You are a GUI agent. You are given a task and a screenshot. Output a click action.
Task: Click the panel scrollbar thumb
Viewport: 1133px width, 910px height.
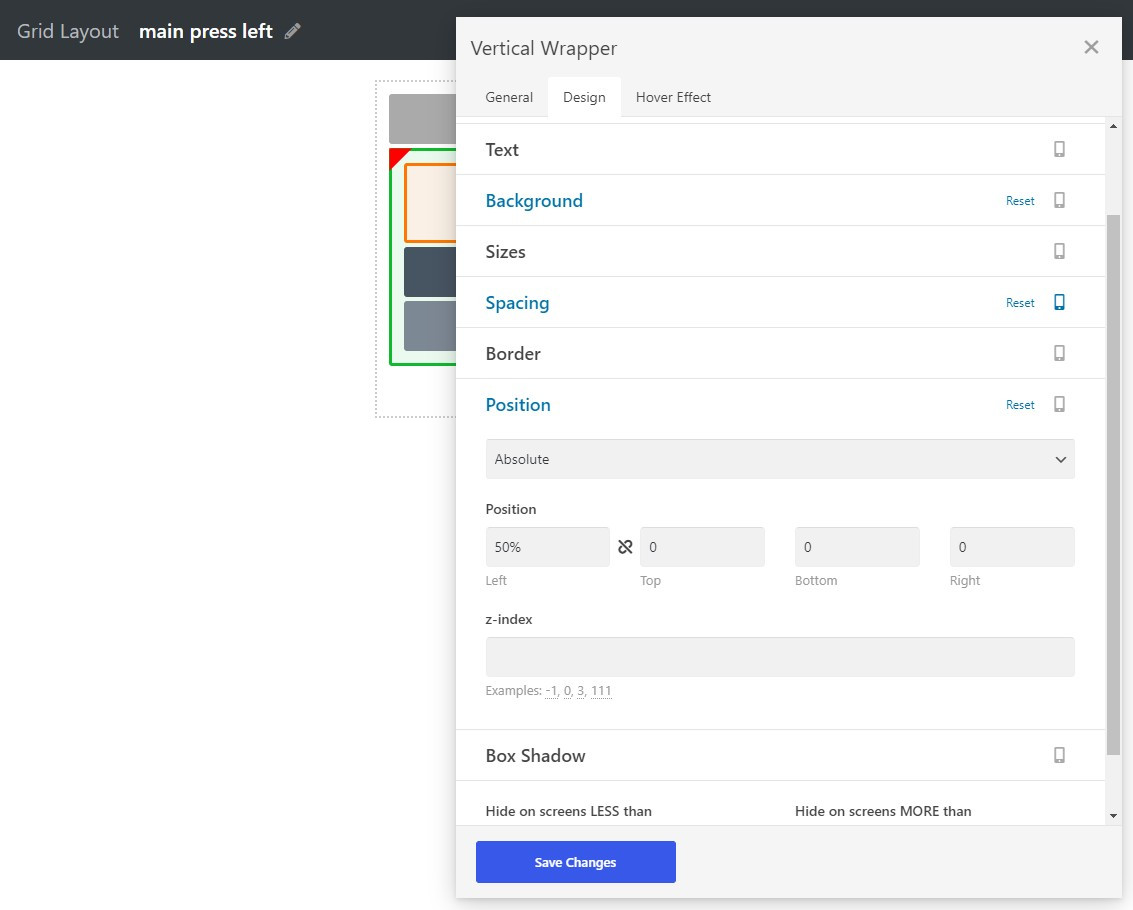point(1113,484)
